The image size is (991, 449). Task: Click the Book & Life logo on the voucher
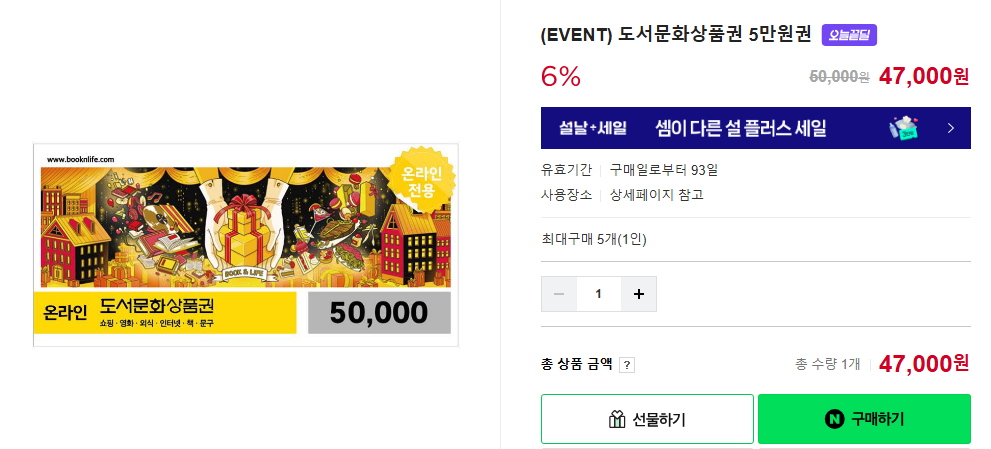(x=245, y=271)
